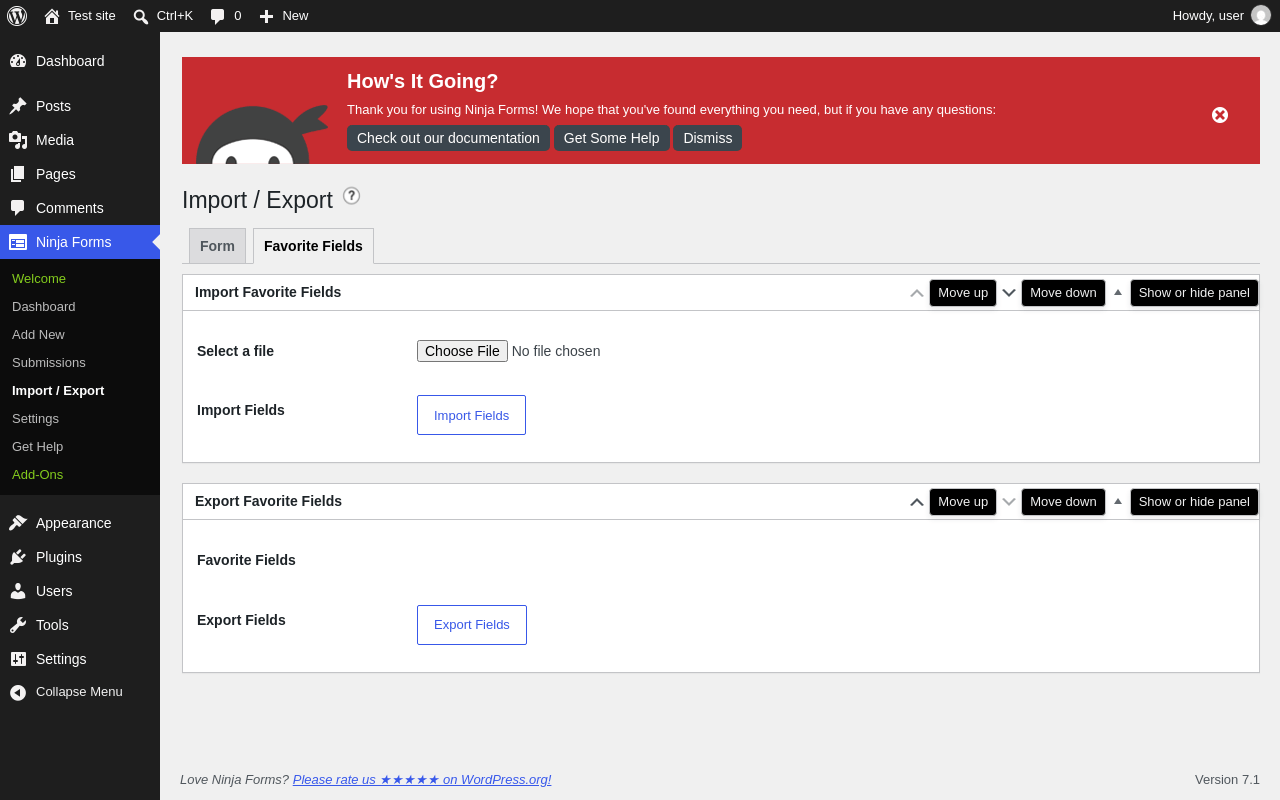Open the Pages menu label

(x=56, y=174)
